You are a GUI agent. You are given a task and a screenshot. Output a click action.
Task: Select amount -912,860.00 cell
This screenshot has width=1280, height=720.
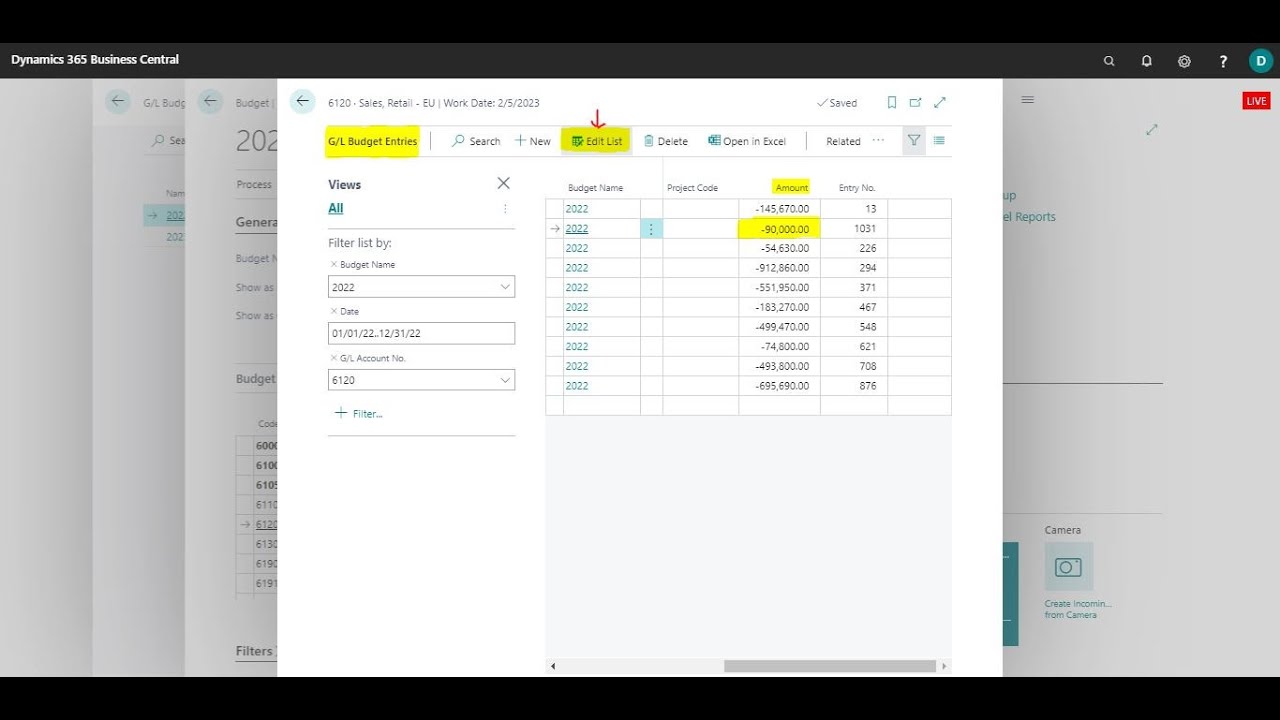pos(779,268)
